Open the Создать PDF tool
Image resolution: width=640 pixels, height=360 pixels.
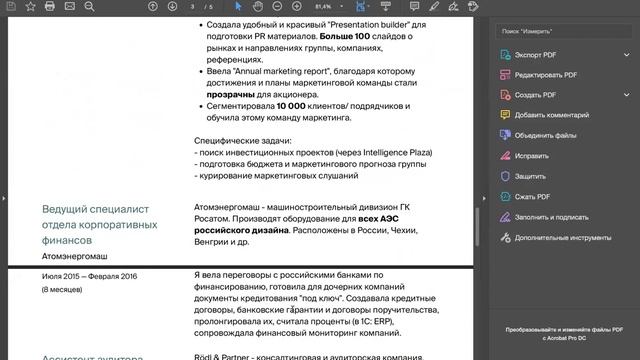pyautogui.click(x=535, y=95)
